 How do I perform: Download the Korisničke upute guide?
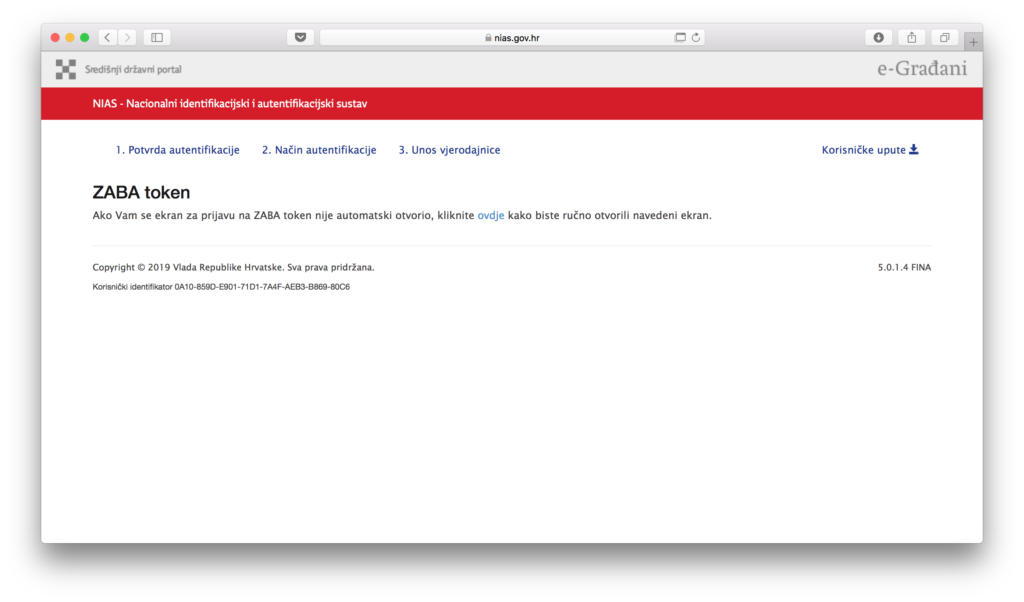click(x=869, y=150)
